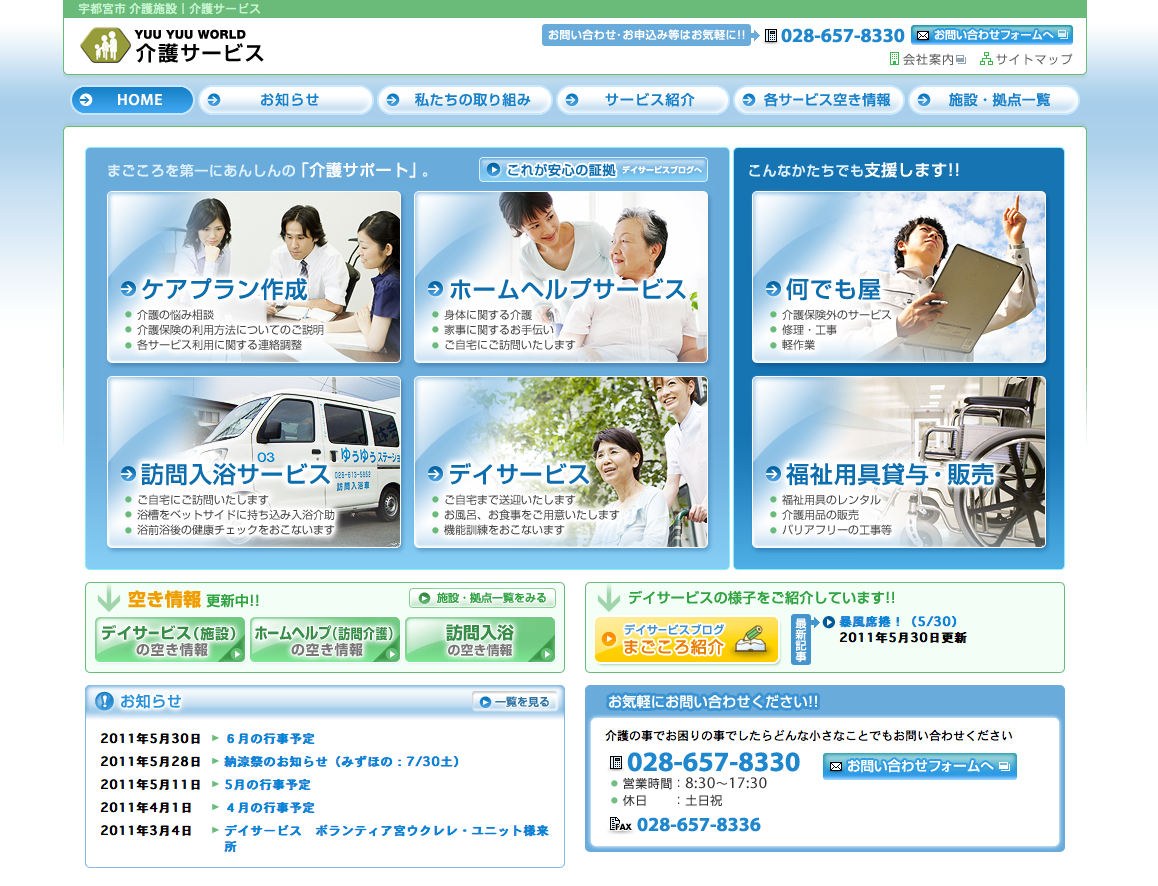This screenshot has height=886, width=1158.
Task: Open the 福祉用具貸与・販売 wheelchair tile
Action: (899, 462)
